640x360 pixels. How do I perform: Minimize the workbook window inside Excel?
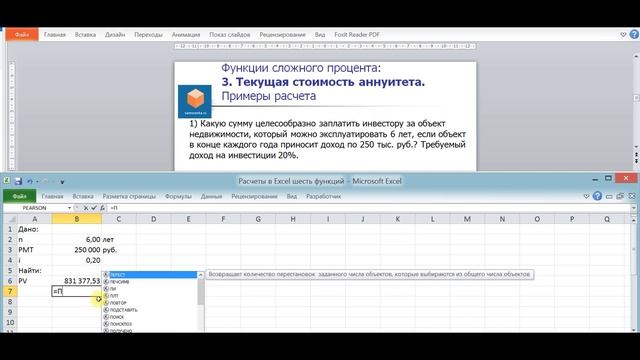[609, 196]
